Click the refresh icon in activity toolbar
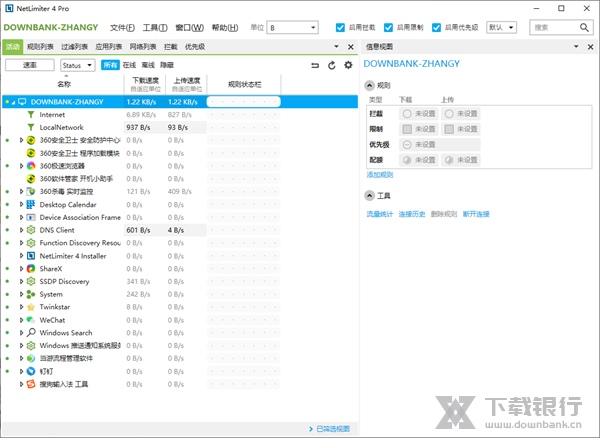The height and width of the screenshot is (438, 600). pyautogui.click(x=332, y=65)
